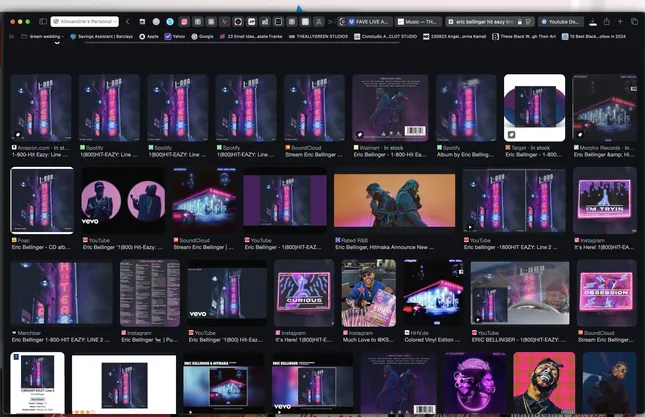The width and height of the screenshot is (645, 417).
Task: Expand the dream wedding bookmarks folder
Action: [x=43, y=36]
